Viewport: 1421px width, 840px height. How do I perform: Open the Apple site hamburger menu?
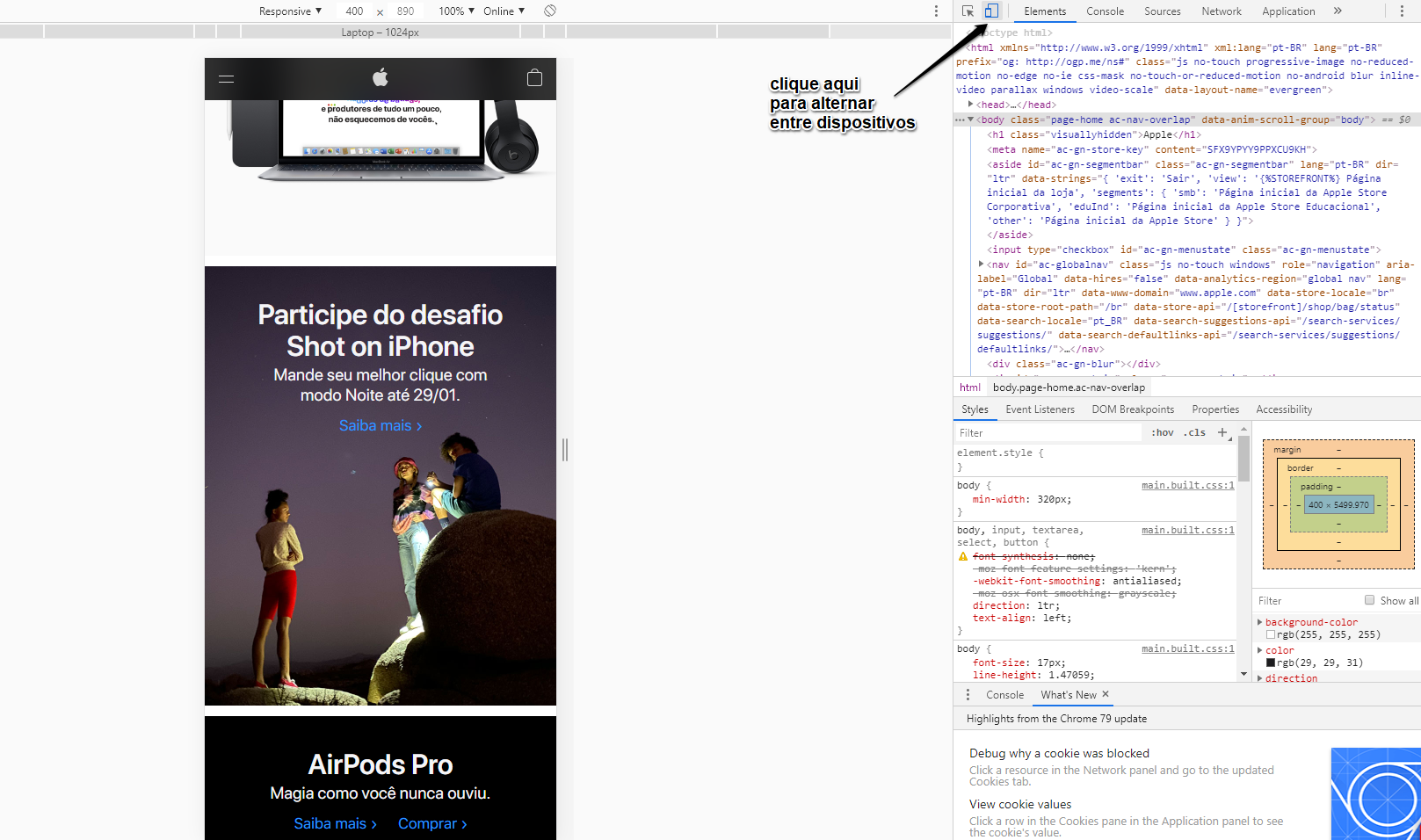226,78
